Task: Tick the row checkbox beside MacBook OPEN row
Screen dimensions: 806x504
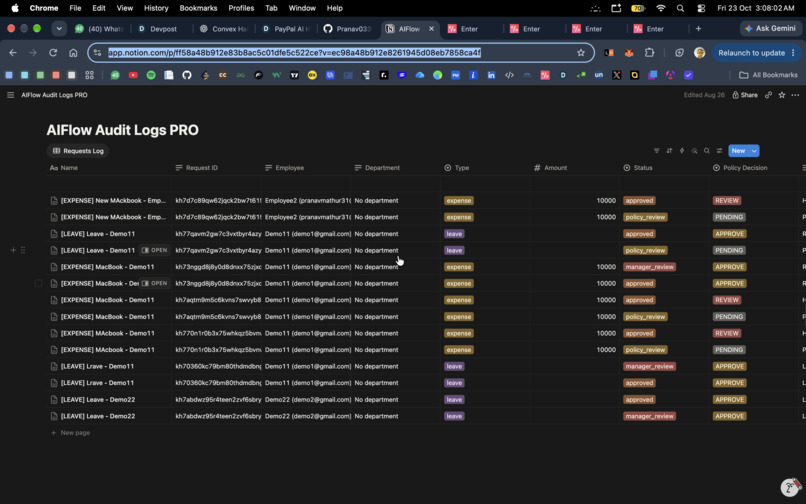Action: click(38, 283)
